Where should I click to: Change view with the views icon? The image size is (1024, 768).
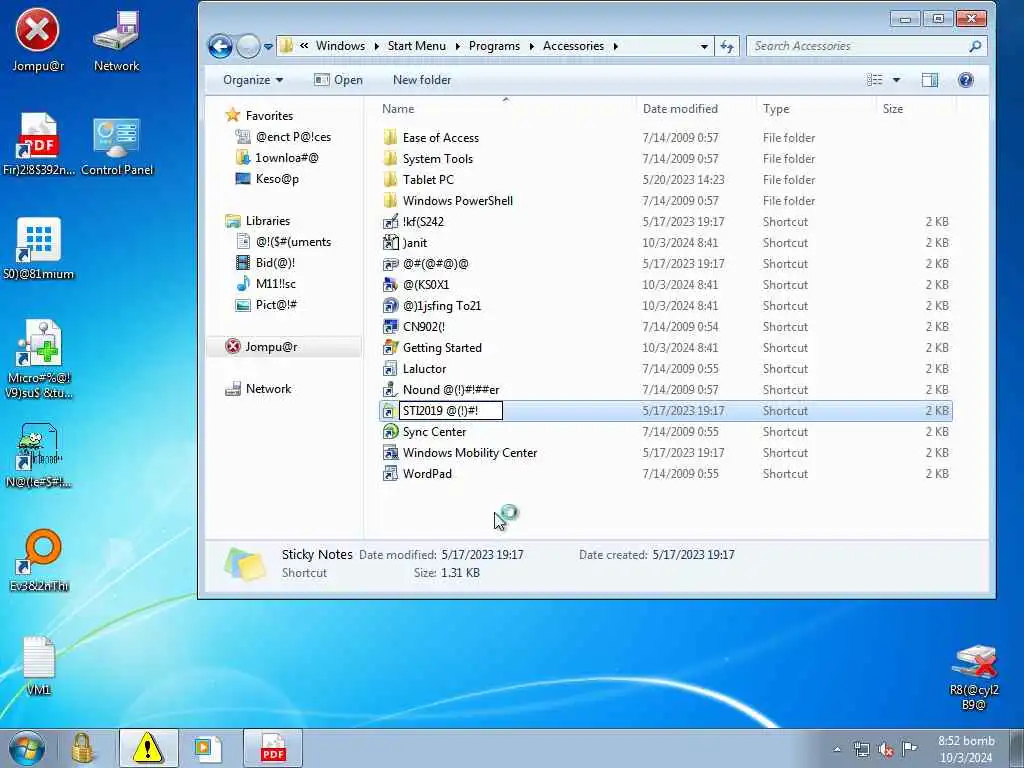point(874,80)
